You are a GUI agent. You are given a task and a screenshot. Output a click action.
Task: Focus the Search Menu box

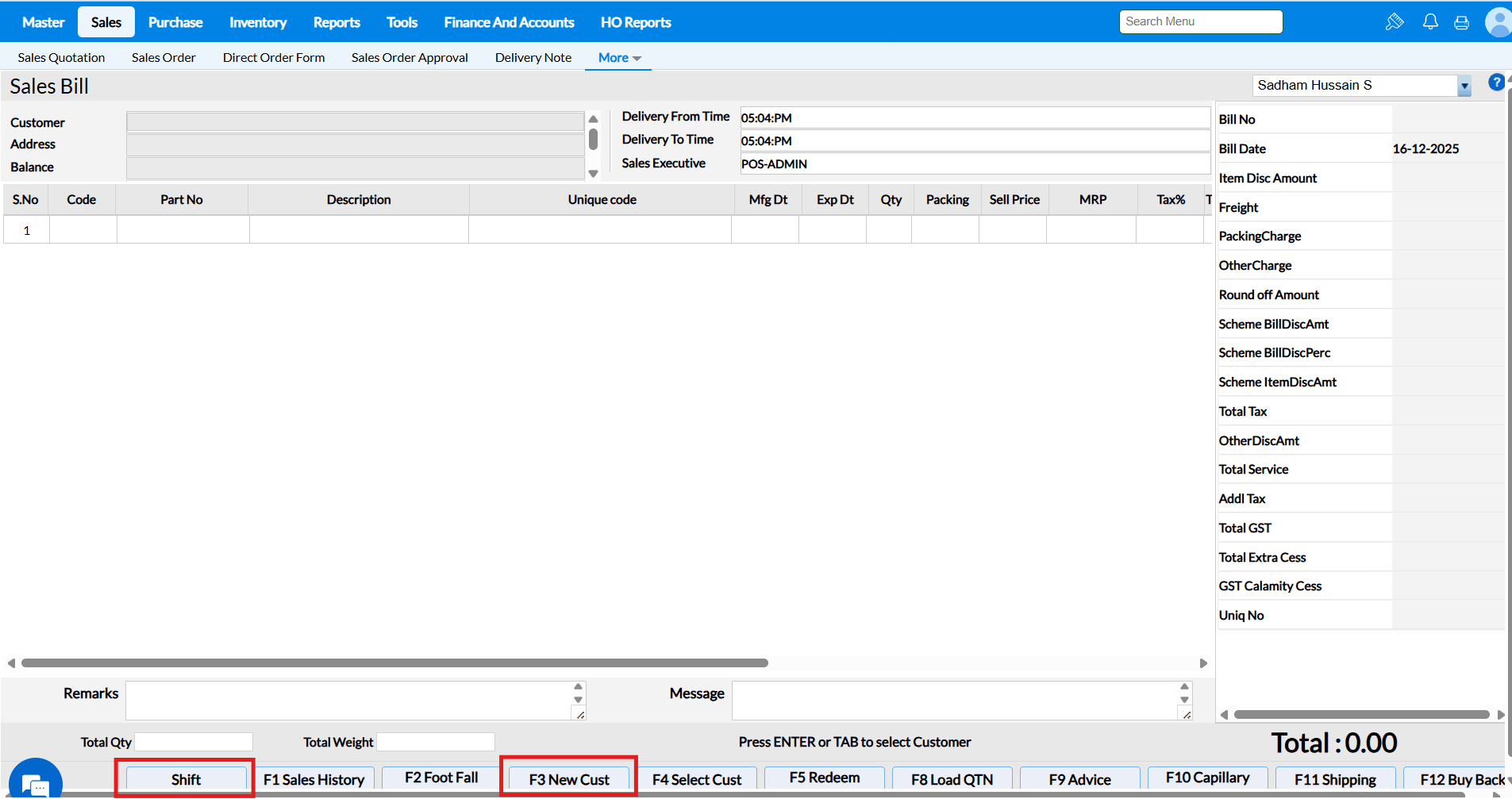[1201, 21]
